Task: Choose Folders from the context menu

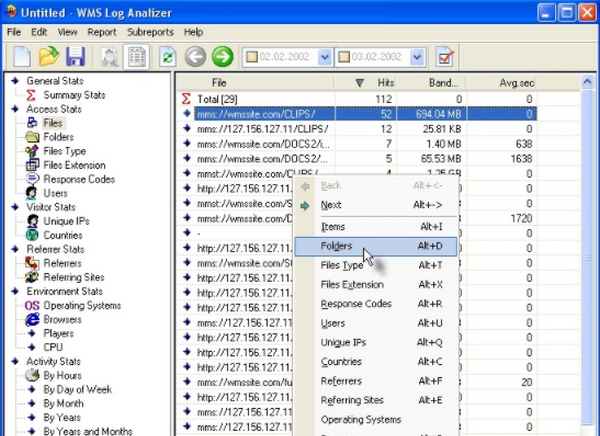Action: 337,246
